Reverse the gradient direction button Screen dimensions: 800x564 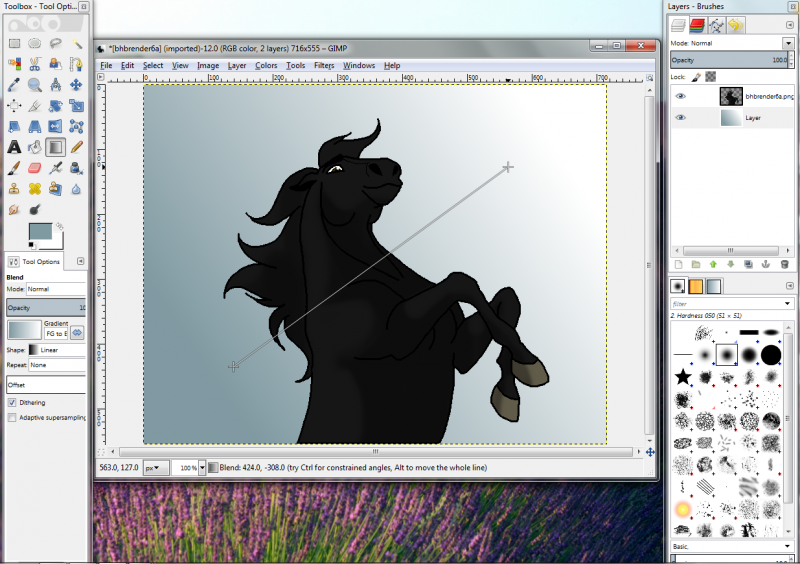coord(77,333)
